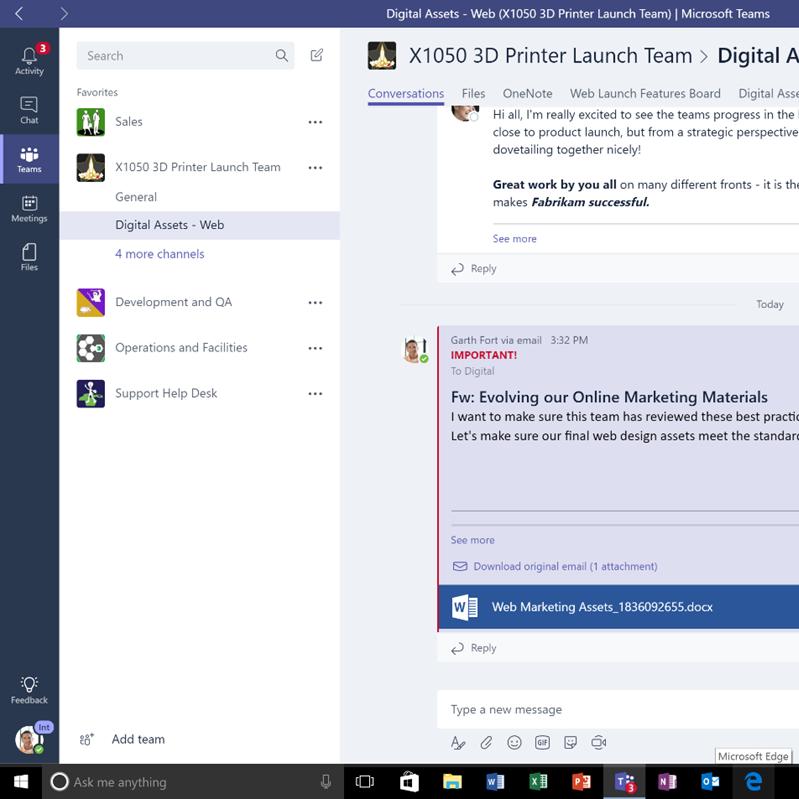
Task: Open user profile avatar at sidebar bottom
Action: [x=29, y=740]
